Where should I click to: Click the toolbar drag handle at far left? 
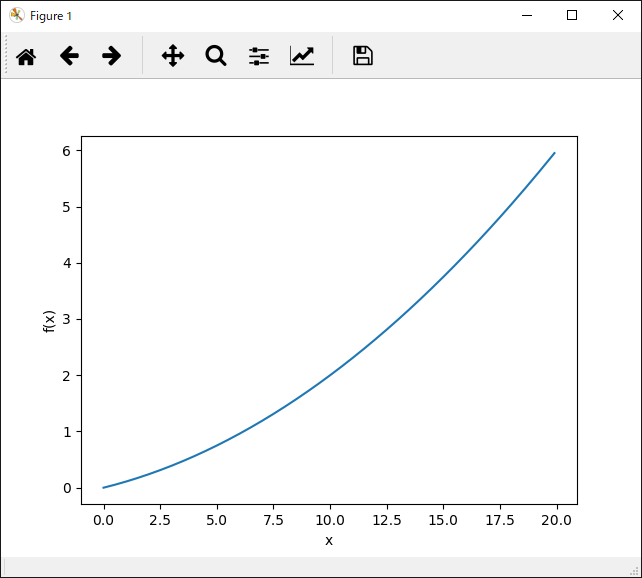pyautogui.click(x=7, y=56)
